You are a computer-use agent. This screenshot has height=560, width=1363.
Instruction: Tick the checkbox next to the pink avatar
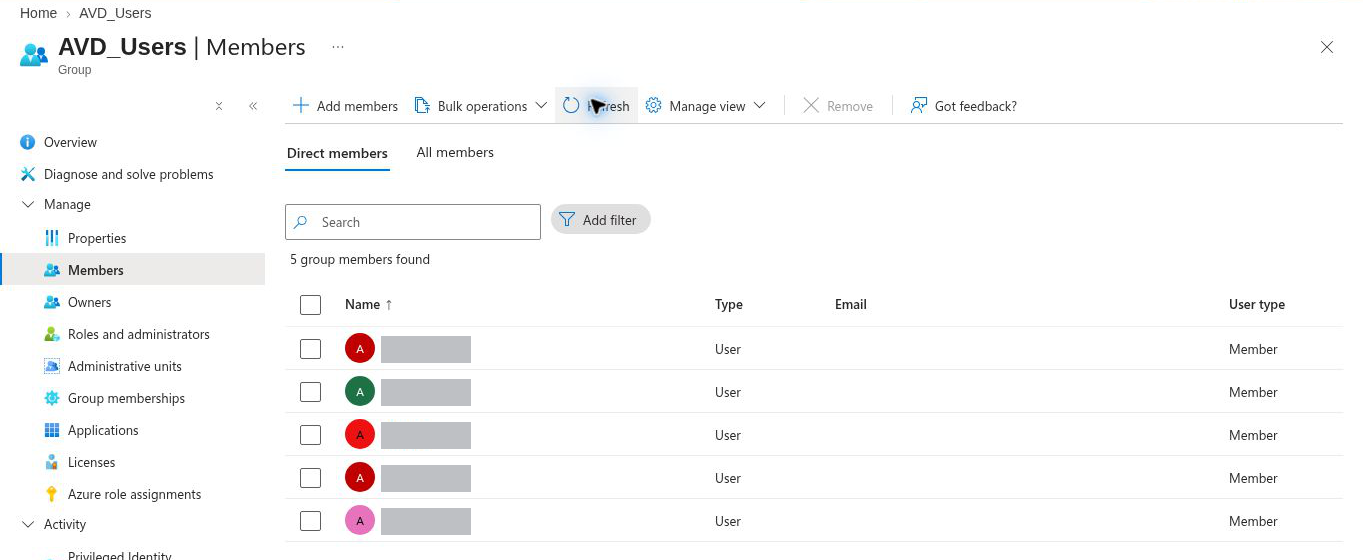pyautogui.click(x=310, y=521)
